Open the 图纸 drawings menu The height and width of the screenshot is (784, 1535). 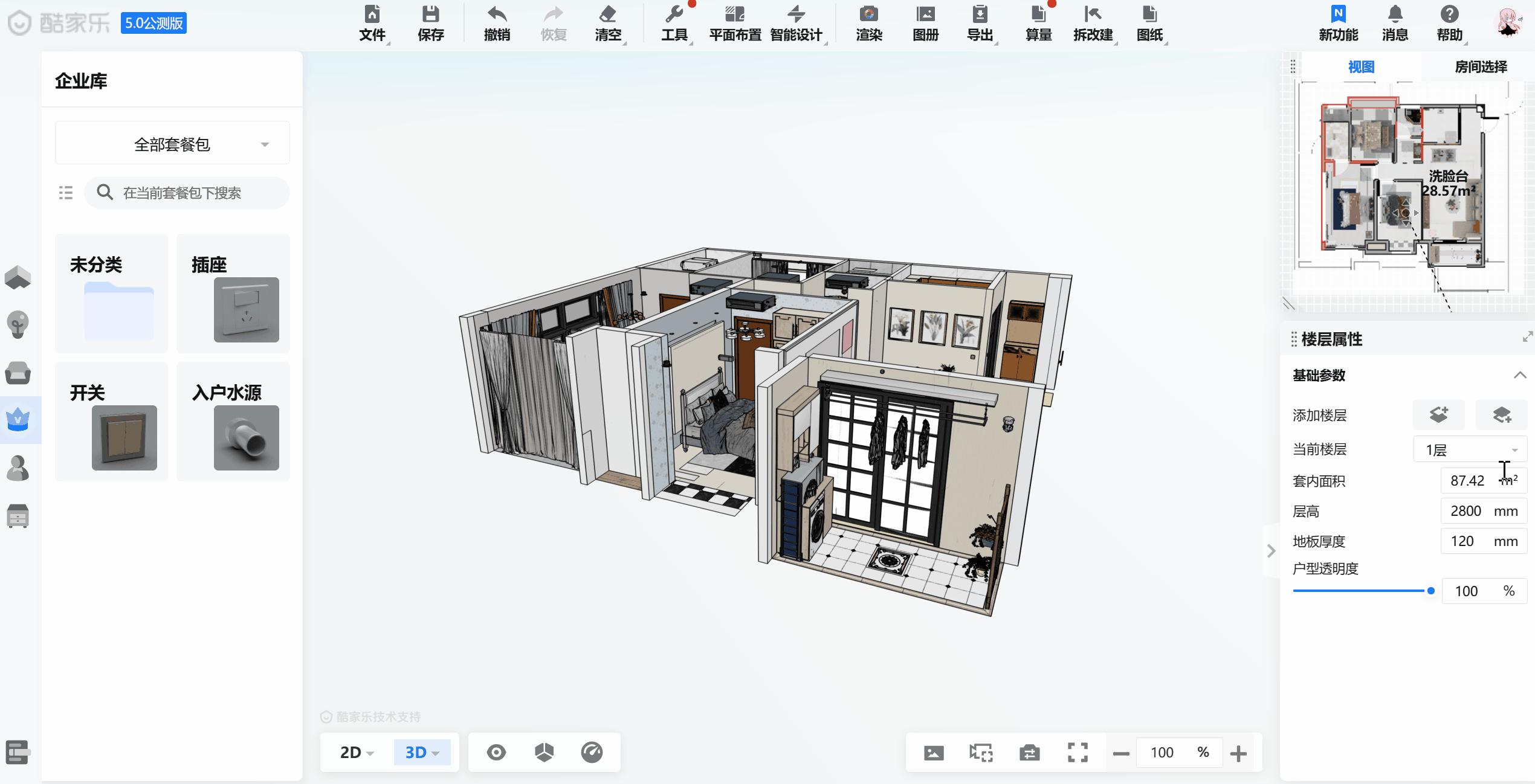tap(1149, 24)
